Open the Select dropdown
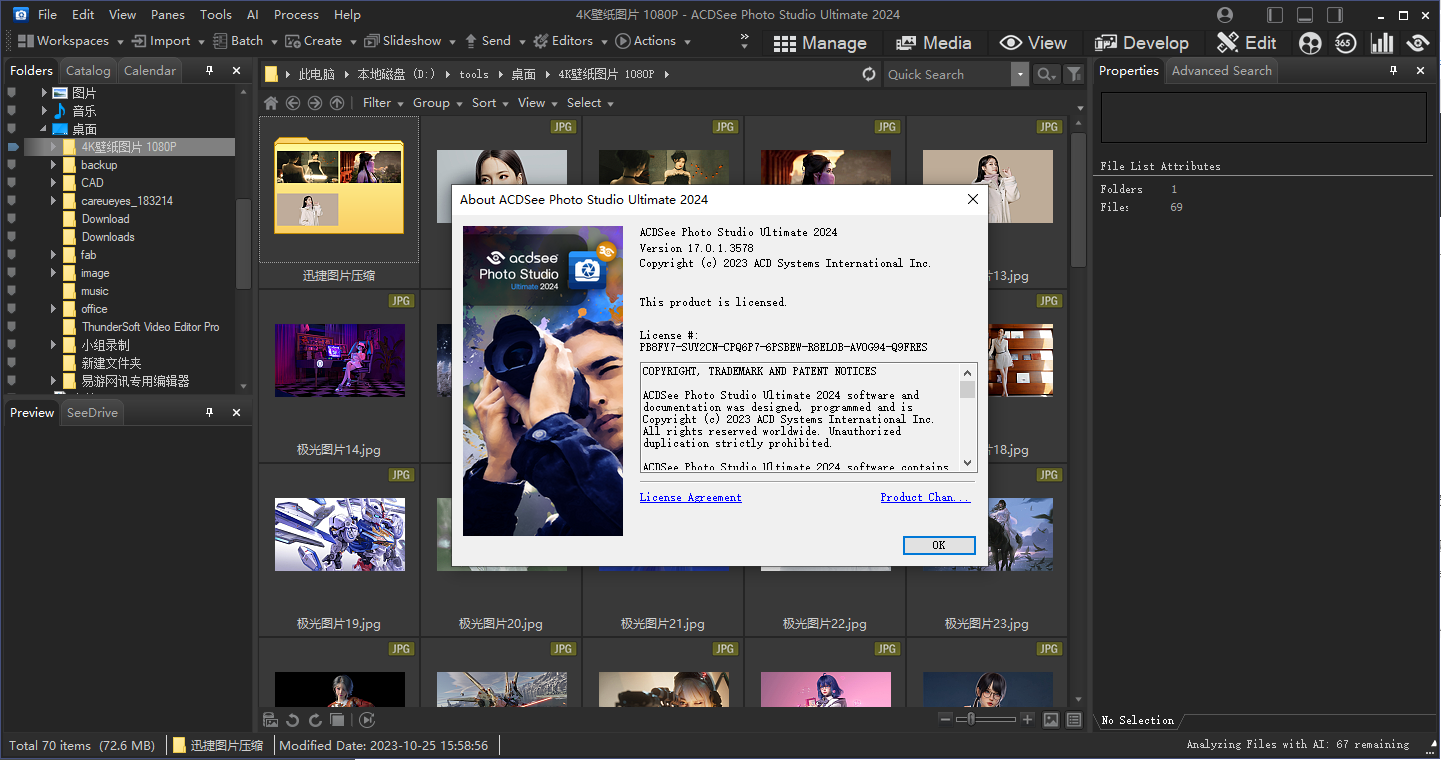Image resolution: width=1441 pixels, height=760 pixels. pos(590,103)
